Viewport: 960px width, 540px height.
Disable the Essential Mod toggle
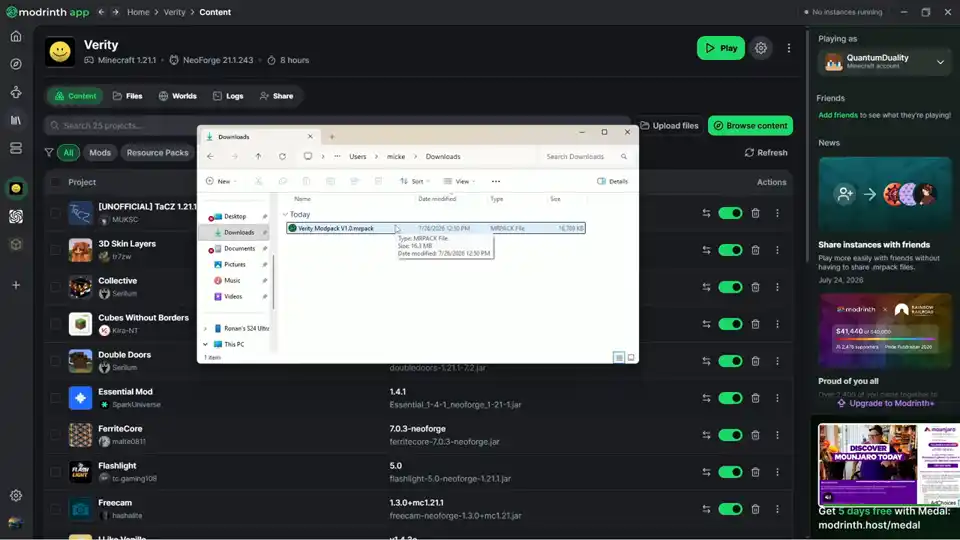730,398
